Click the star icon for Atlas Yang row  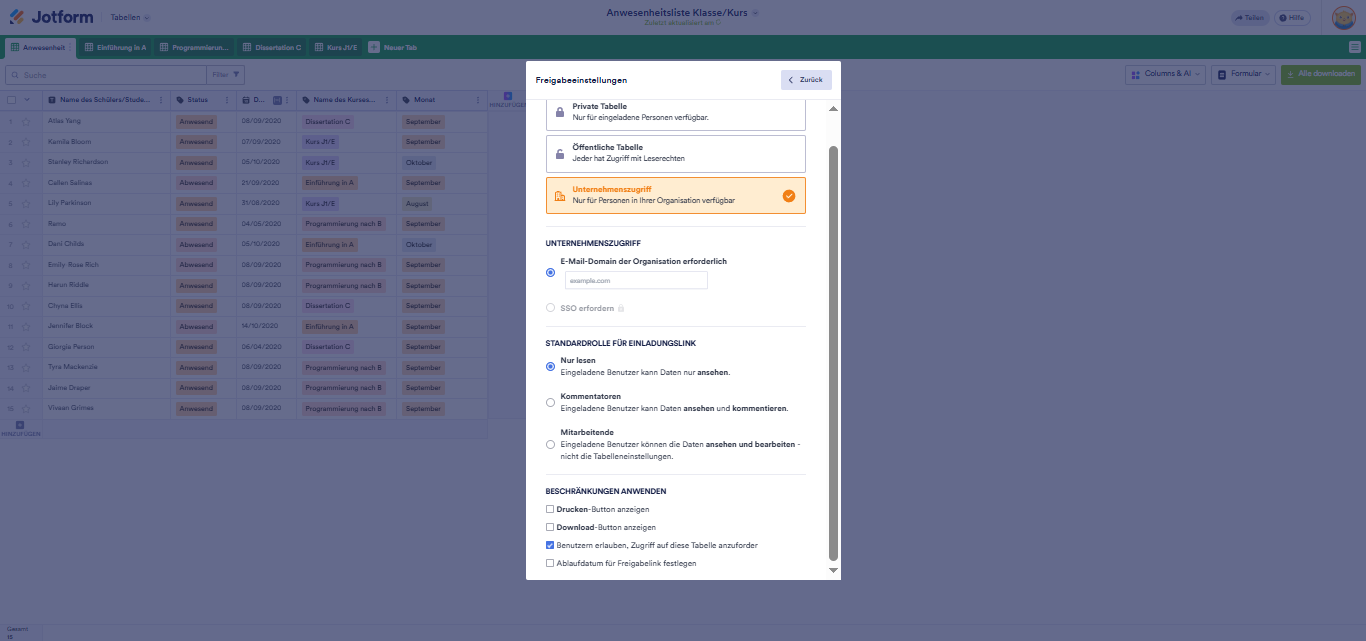(x=26, y=122)
